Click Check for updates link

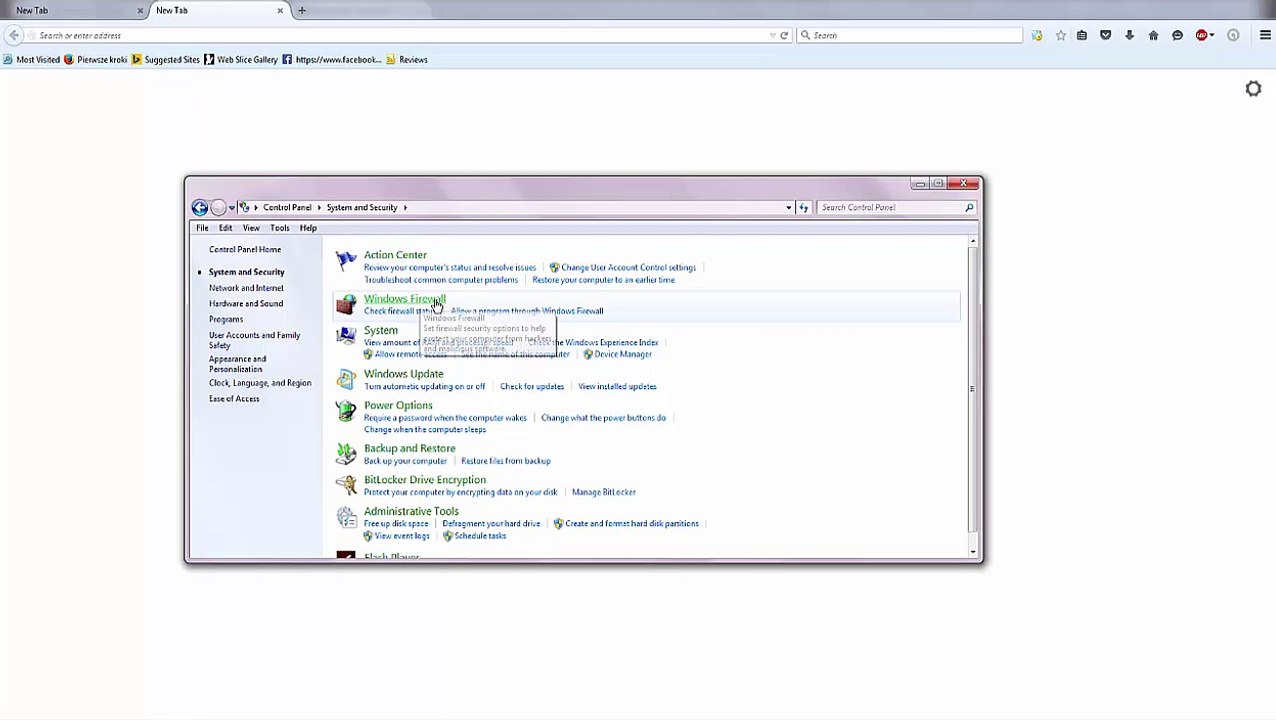click(532, 386)
